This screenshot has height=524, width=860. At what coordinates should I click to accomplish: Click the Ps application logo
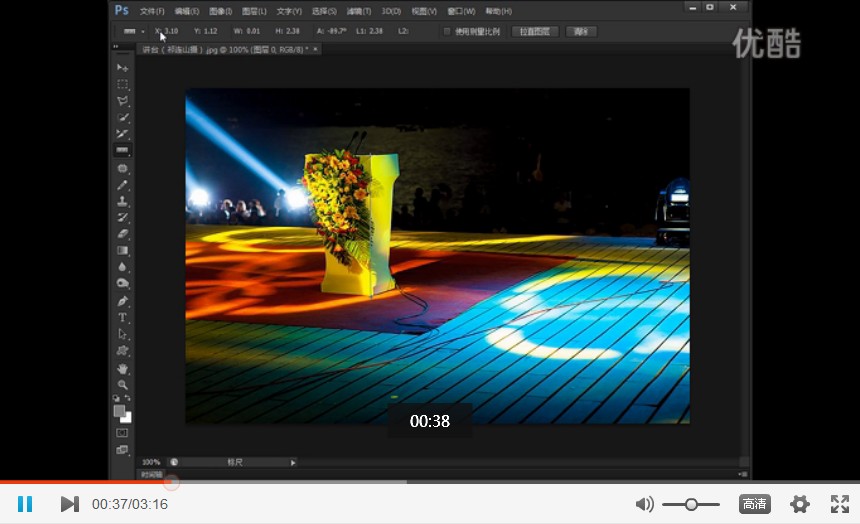pyautogui.click(x=122, y=10)
